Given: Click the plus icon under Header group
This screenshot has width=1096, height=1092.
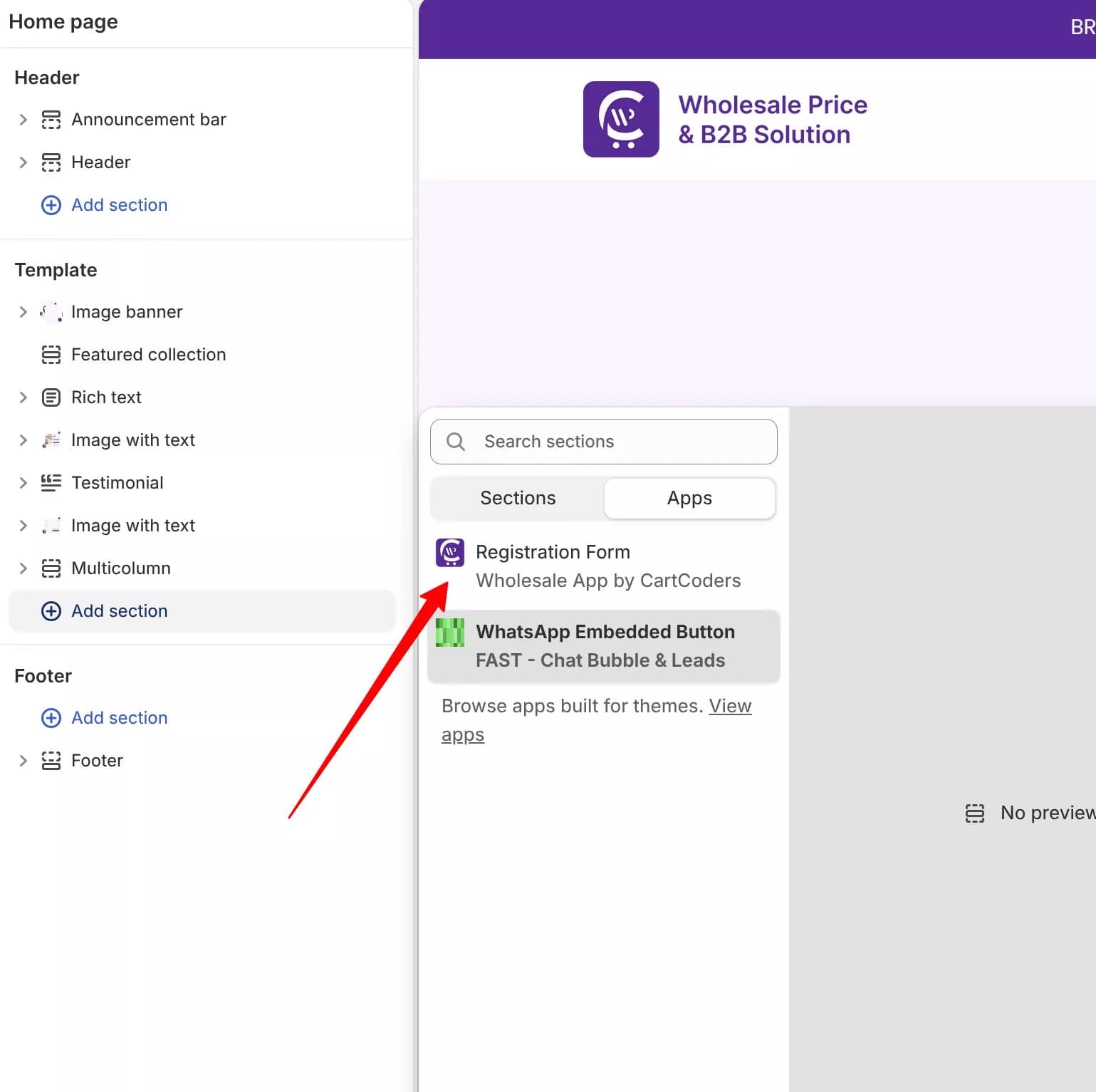Looking at the screenshot, I should pyautogui.click(x=51, y=205).
